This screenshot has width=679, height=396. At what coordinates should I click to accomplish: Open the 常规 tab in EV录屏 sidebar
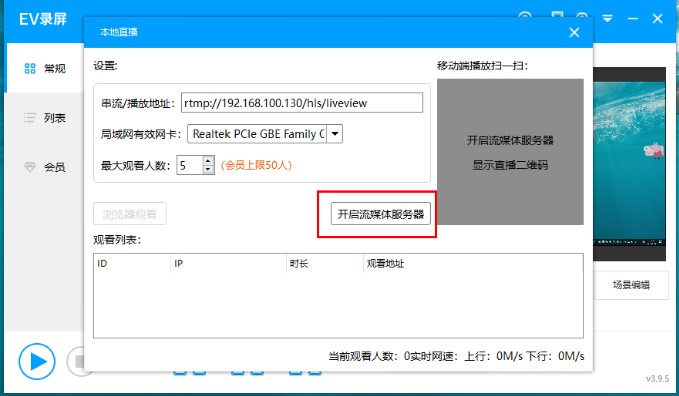(45, 68)
